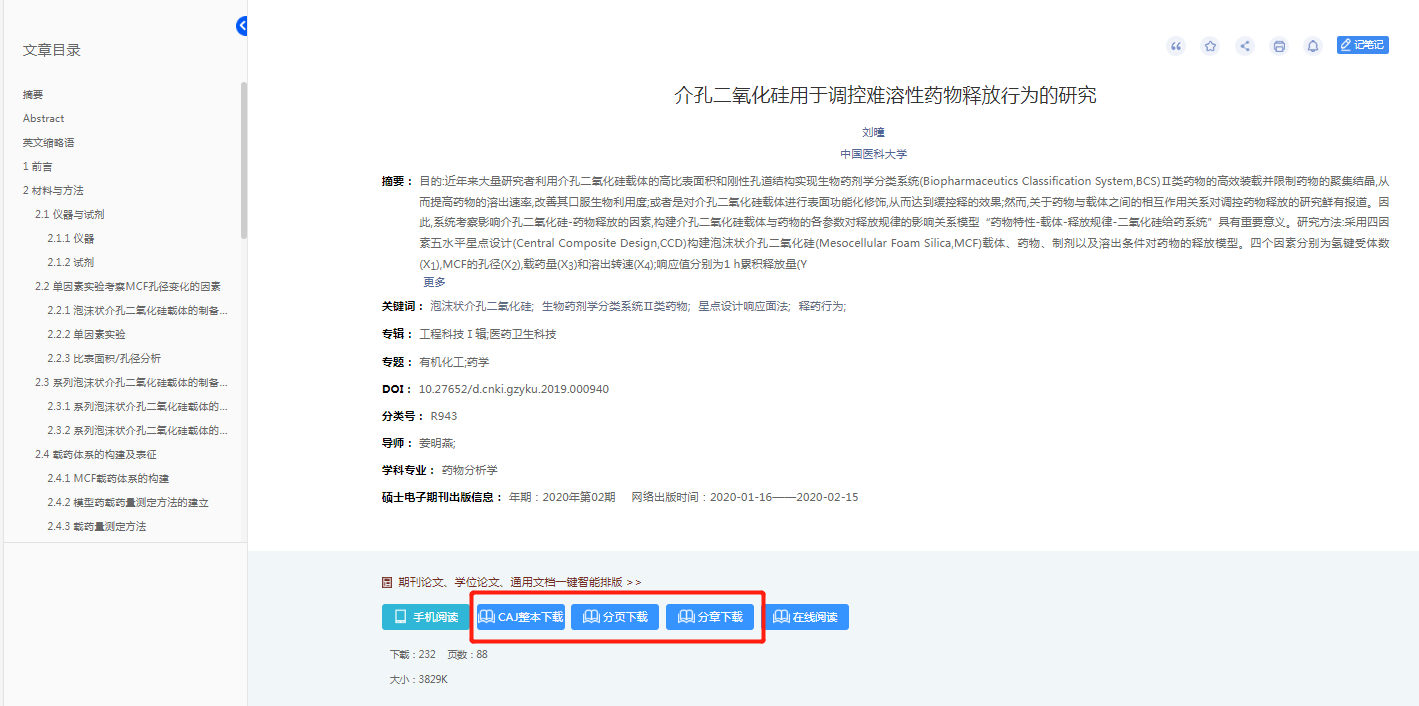
Task: Go to section 2.4.1 MCF载药体系的构建
Action: click(x=108, y=478)
